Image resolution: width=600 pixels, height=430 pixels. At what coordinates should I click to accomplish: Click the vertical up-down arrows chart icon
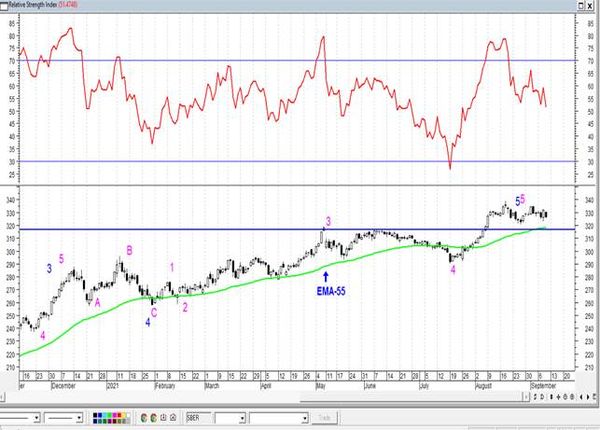(x=551, y=397)
